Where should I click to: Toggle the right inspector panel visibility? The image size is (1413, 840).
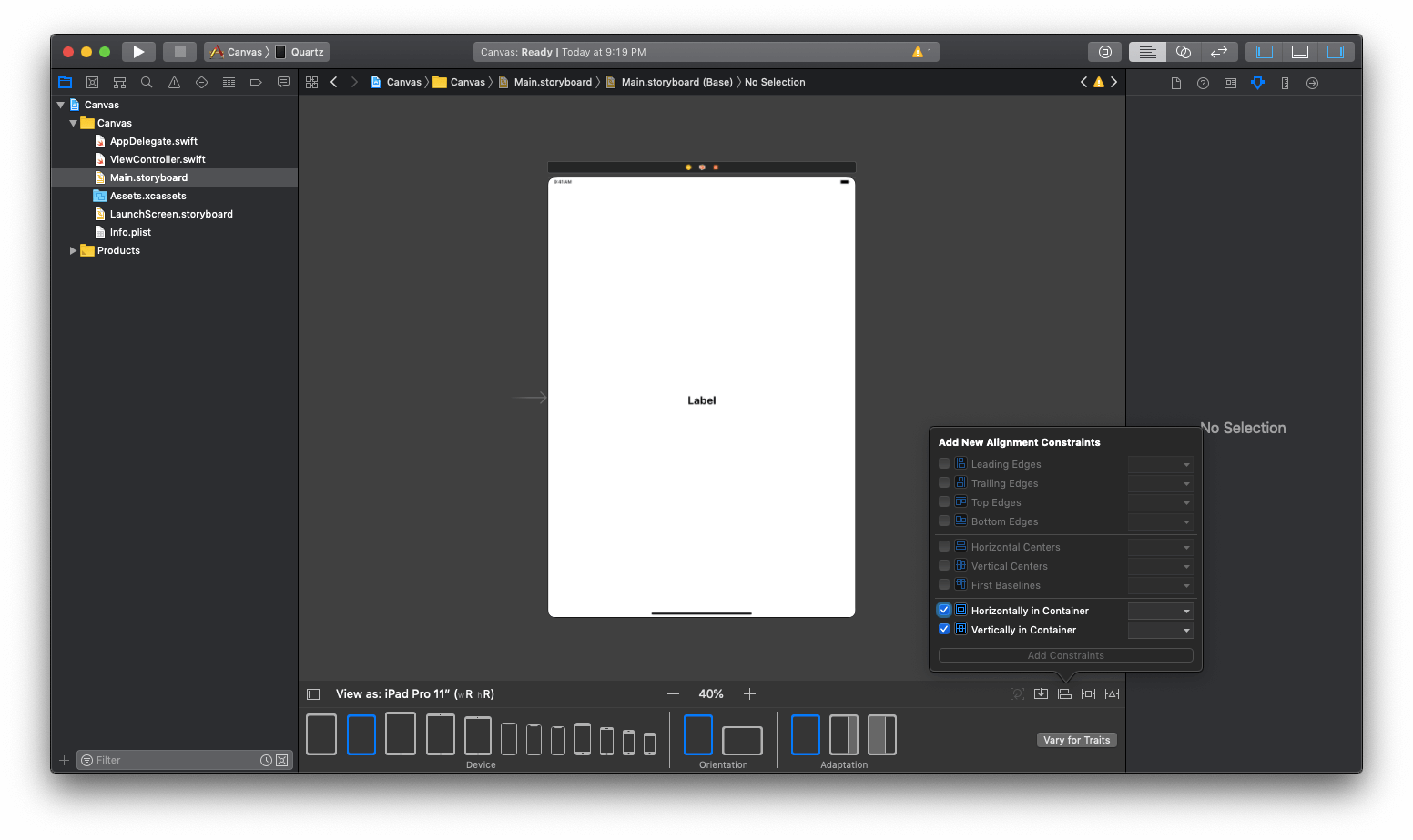point(1335,52)
